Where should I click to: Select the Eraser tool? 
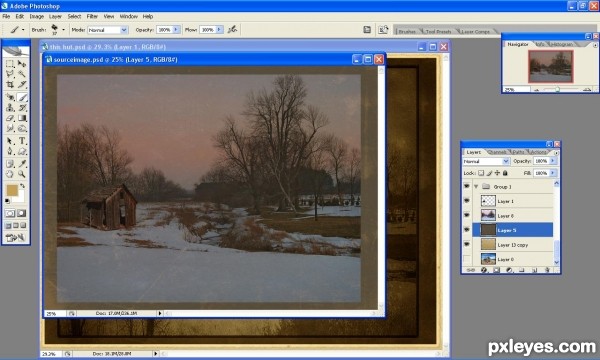tap(10, 118)
